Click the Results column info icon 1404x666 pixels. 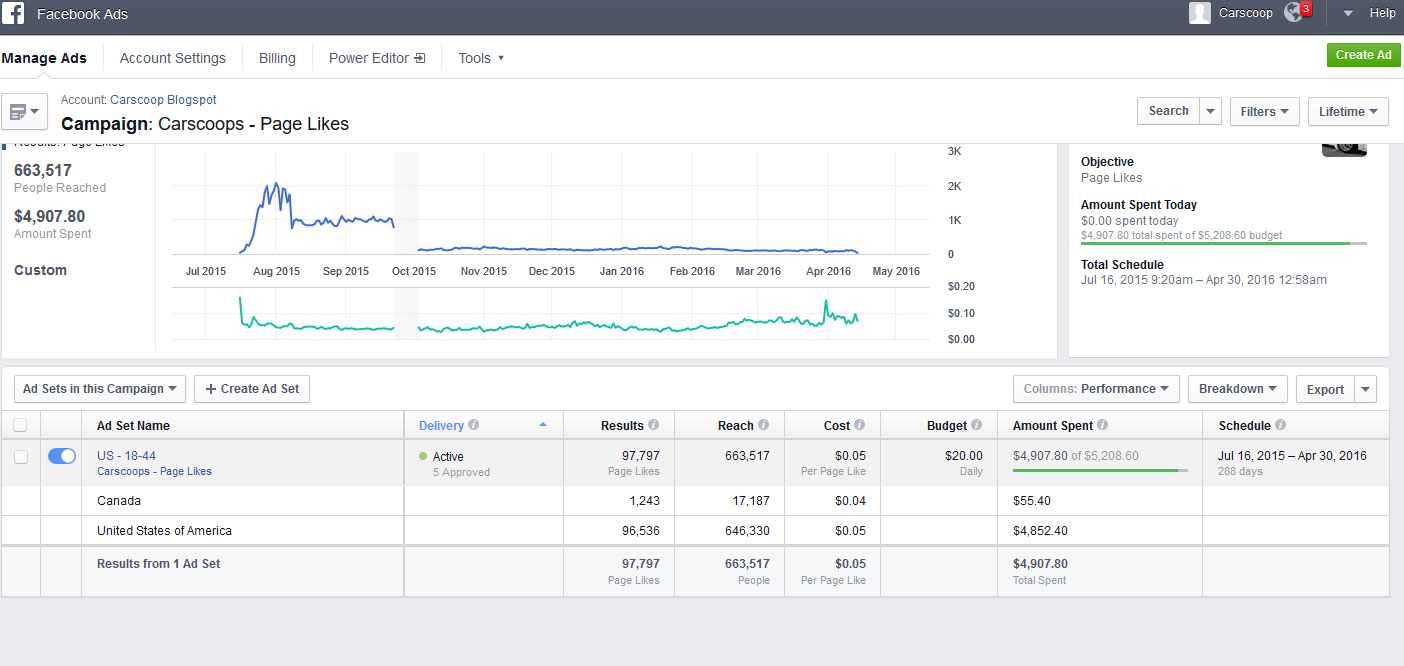point(654,425)
